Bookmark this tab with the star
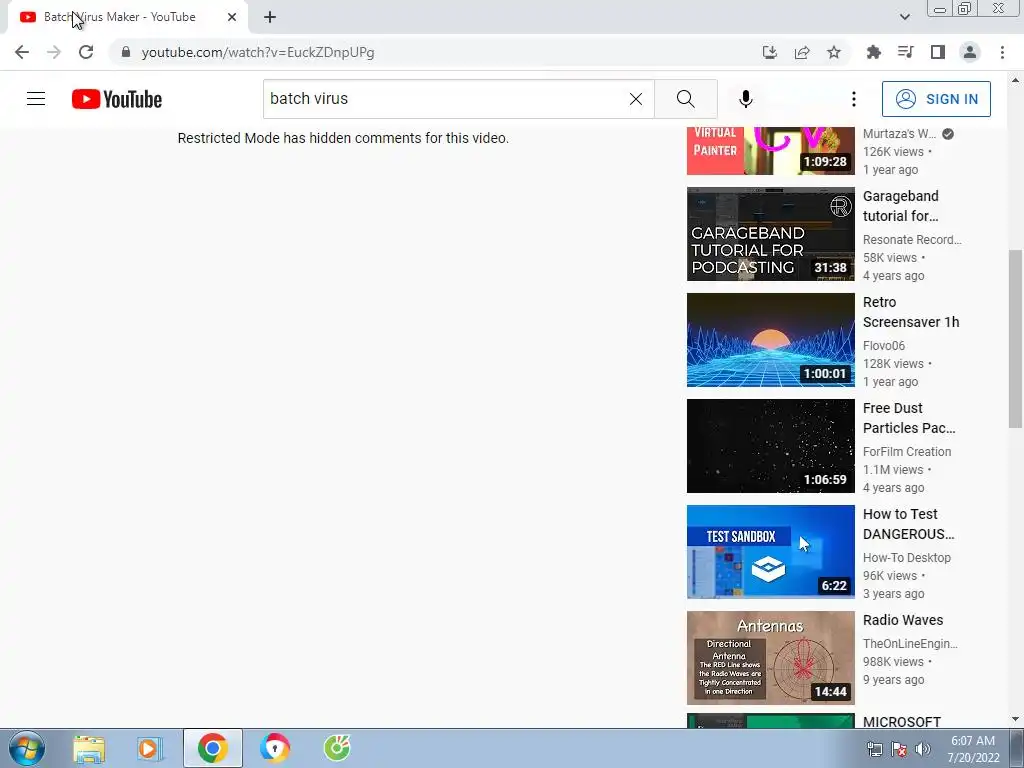The width and height of the screenshot is (1024, 768). (x=834, y=52)
